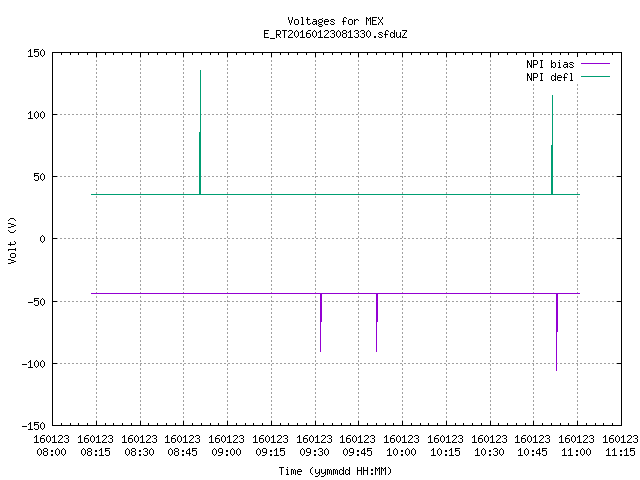
Task: Click x-axis label 160123 10:45
Action: (x=533, y=446)
